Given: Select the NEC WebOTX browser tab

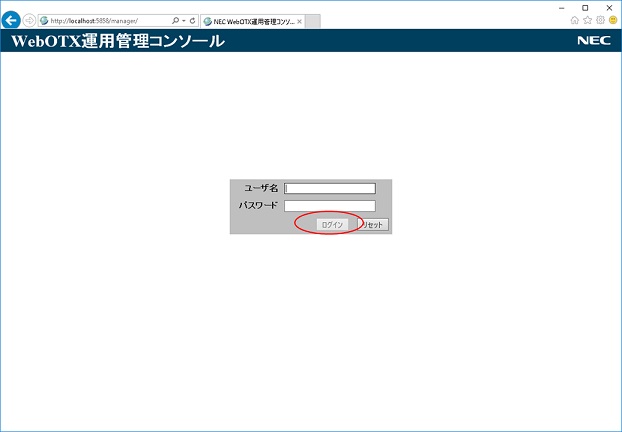Looking at the screenshot, I should point(250,21).
